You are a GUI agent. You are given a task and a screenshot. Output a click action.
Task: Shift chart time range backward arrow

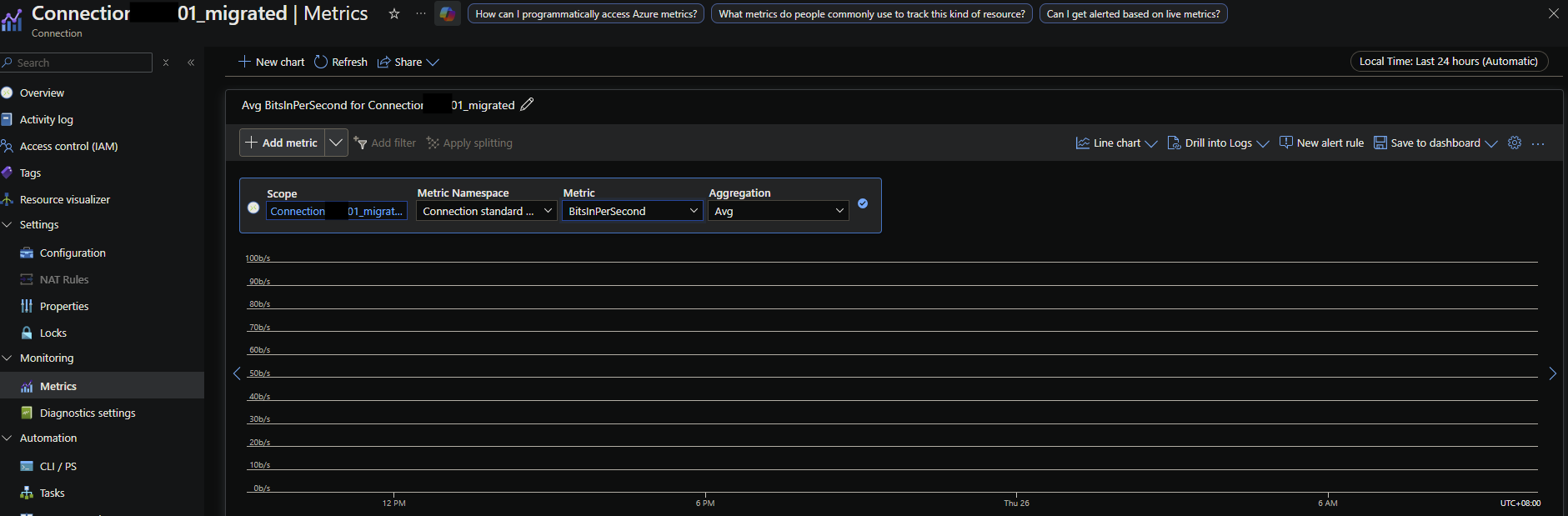coord(237,373)
